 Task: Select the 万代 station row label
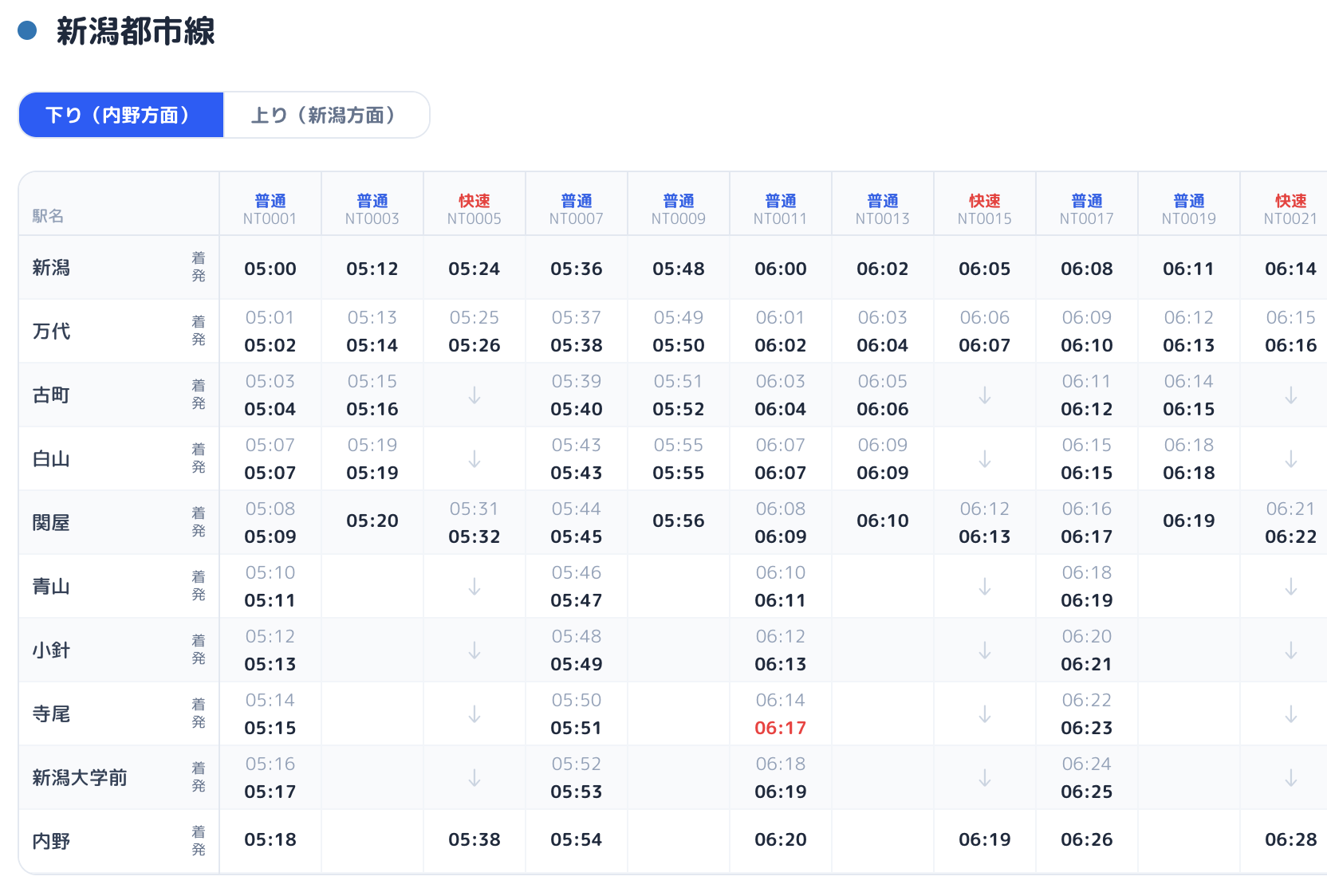tap(51, 332)
